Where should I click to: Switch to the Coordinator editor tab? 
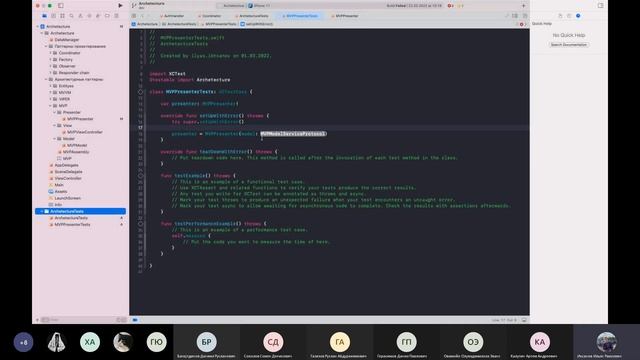(210, 16)
